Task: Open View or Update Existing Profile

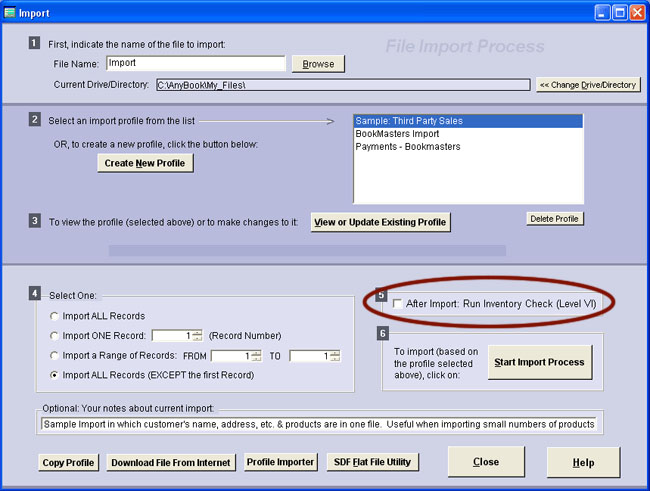Action: point(380,221)
